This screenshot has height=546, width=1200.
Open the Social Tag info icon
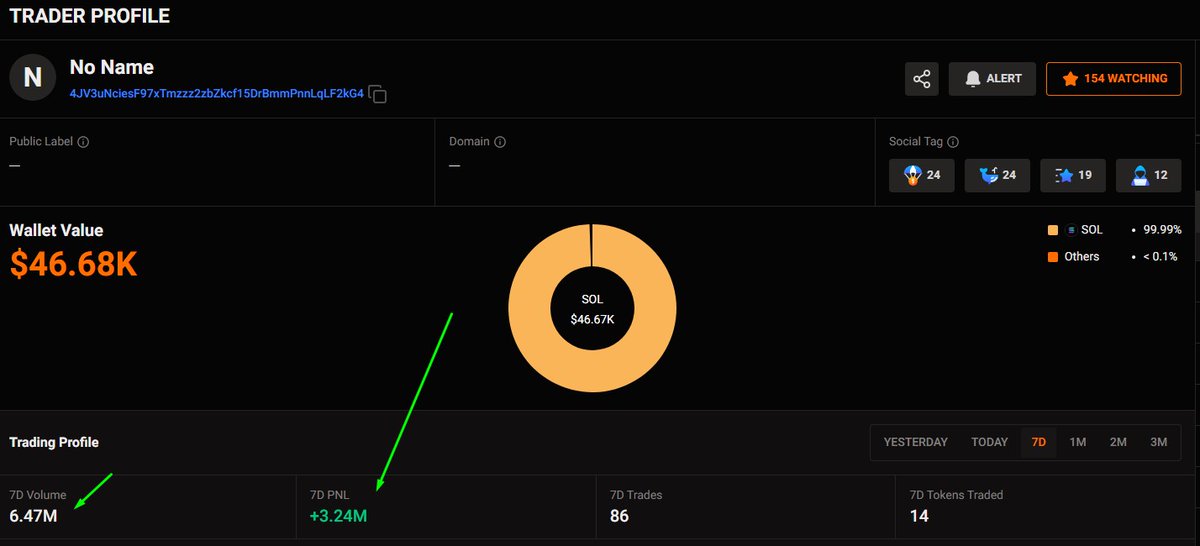point(953,142)
